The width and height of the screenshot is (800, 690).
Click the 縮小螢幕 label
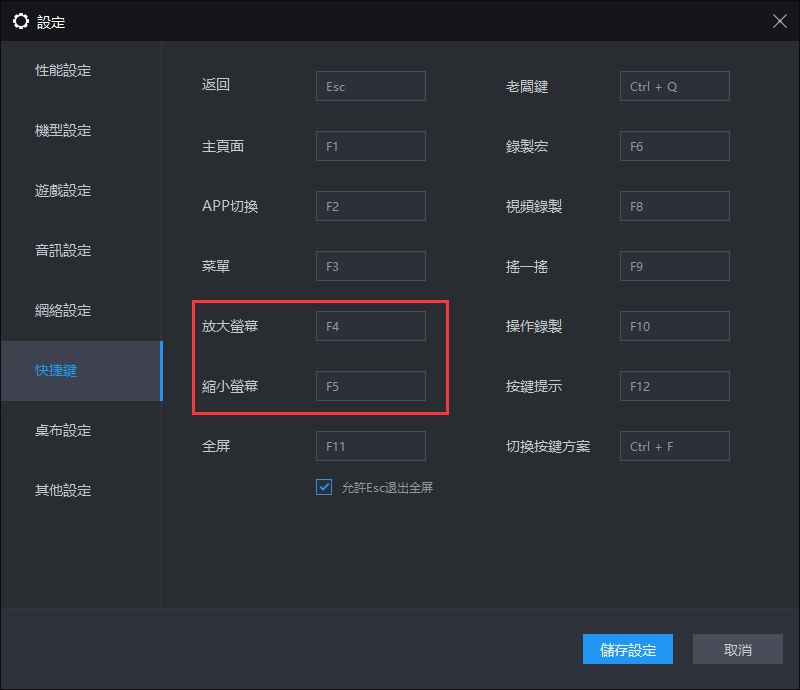[230, 386]
